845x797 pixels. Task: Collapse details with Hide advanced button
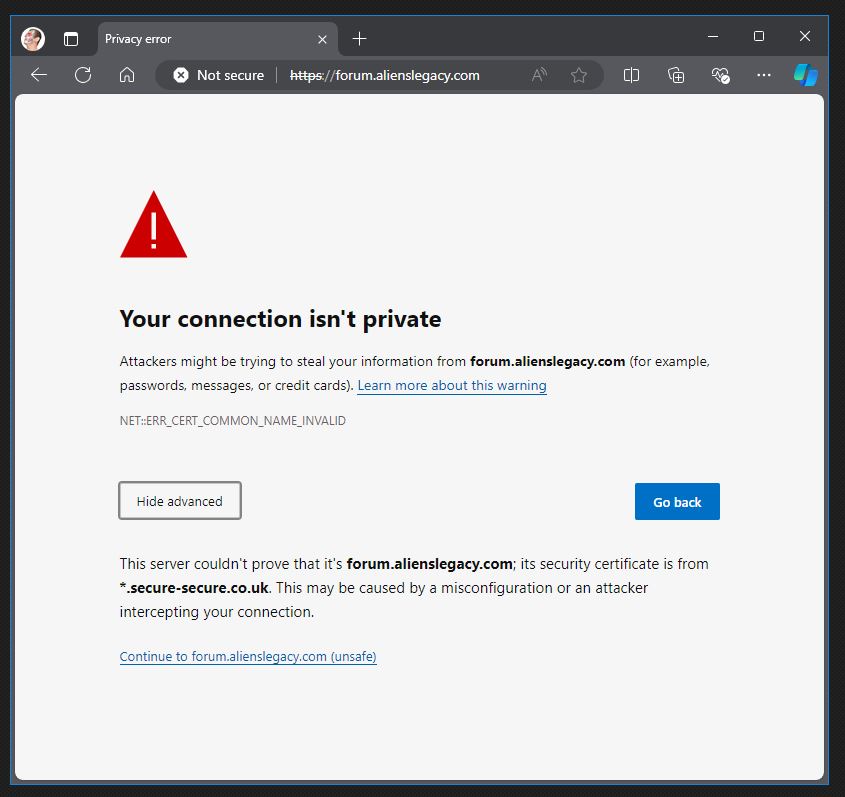pos(180,501)
